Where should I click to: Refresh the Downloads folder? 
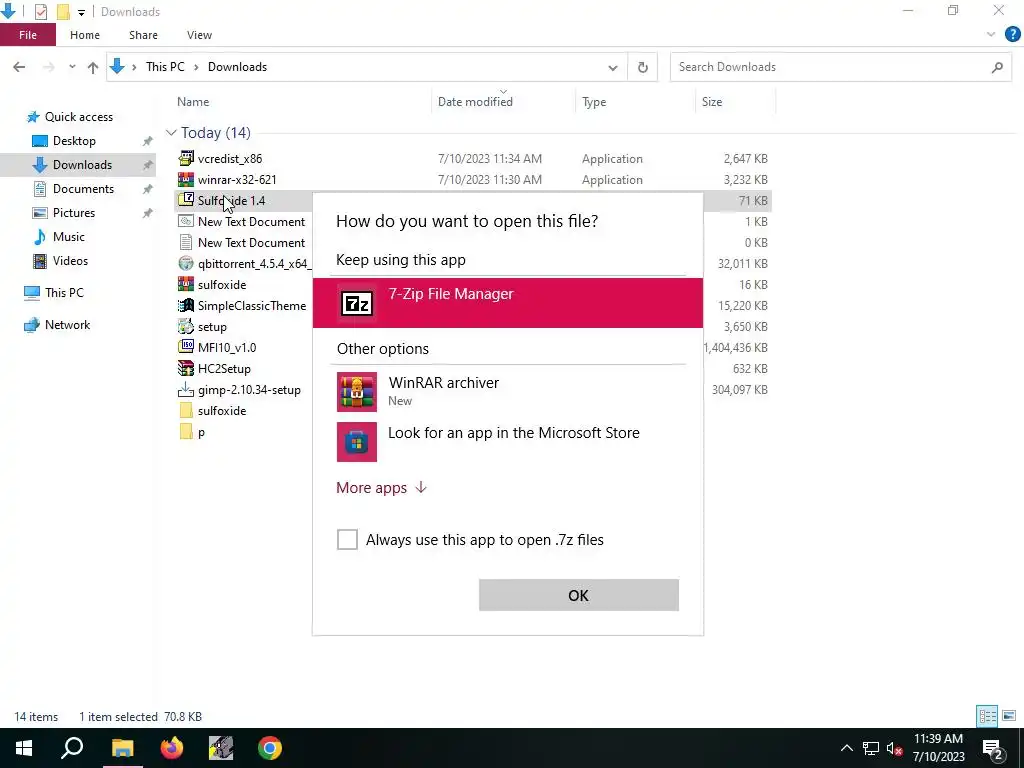[x=643, y=67]
